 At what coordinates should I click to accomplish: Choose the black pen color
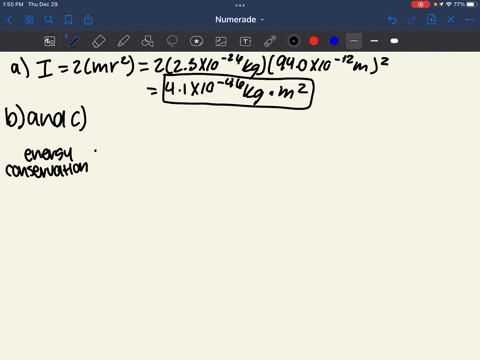[294, 41]
